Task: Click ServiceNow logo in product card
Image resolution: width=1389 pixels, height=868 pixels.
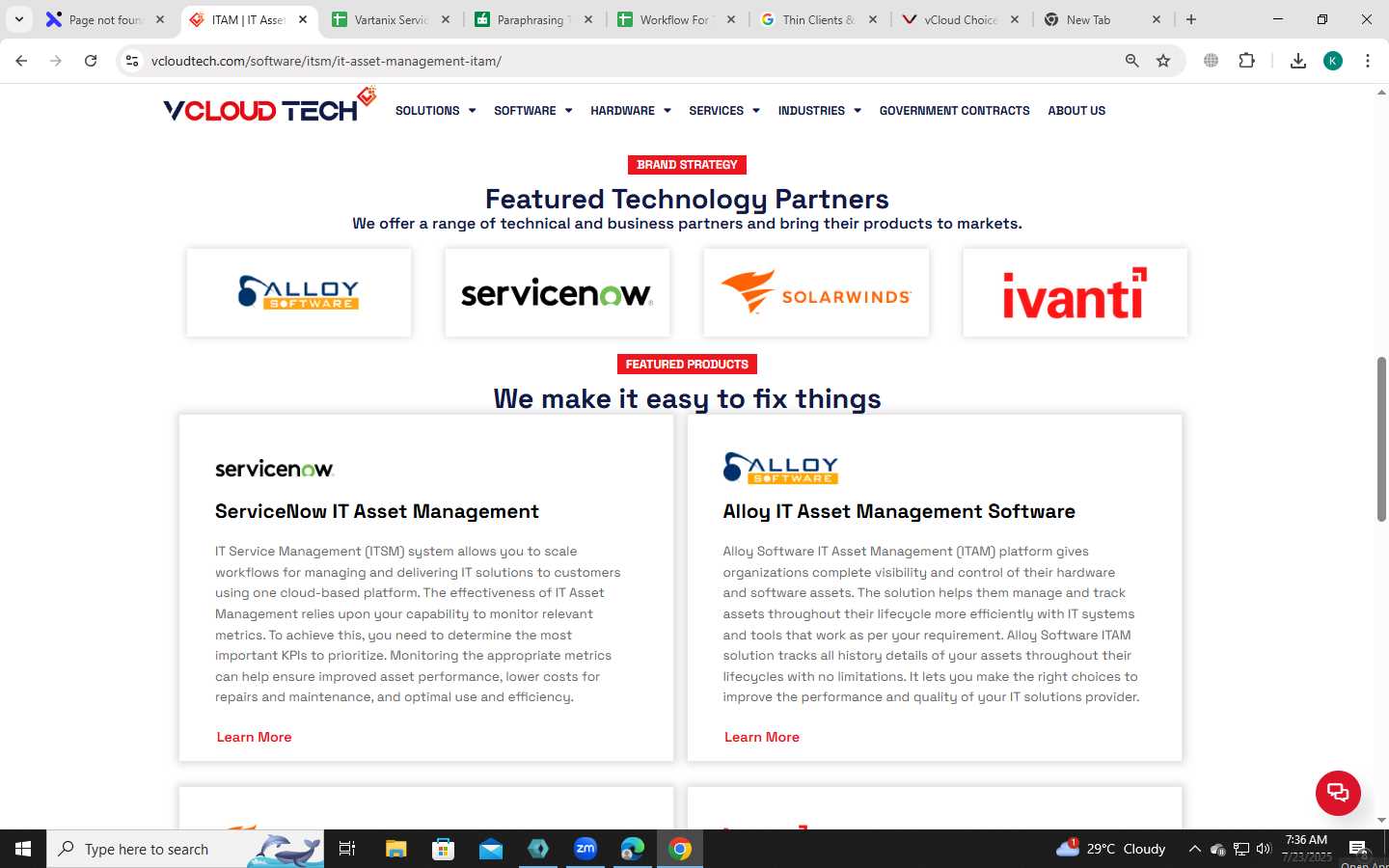Action: [x=274, y=469]
